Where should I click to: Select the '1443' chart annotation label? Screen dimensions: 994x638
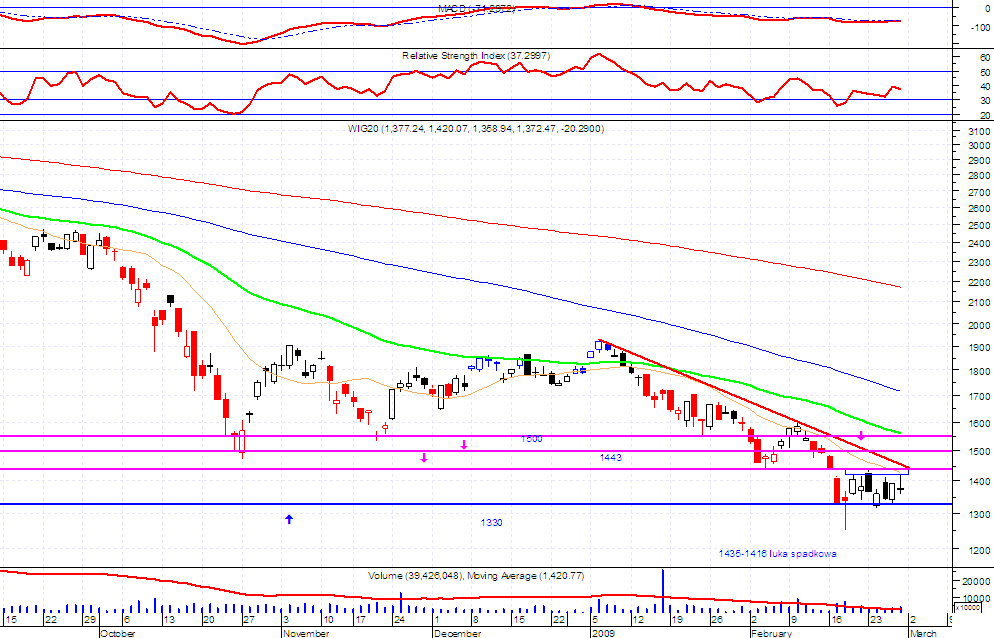coord(610,457)
